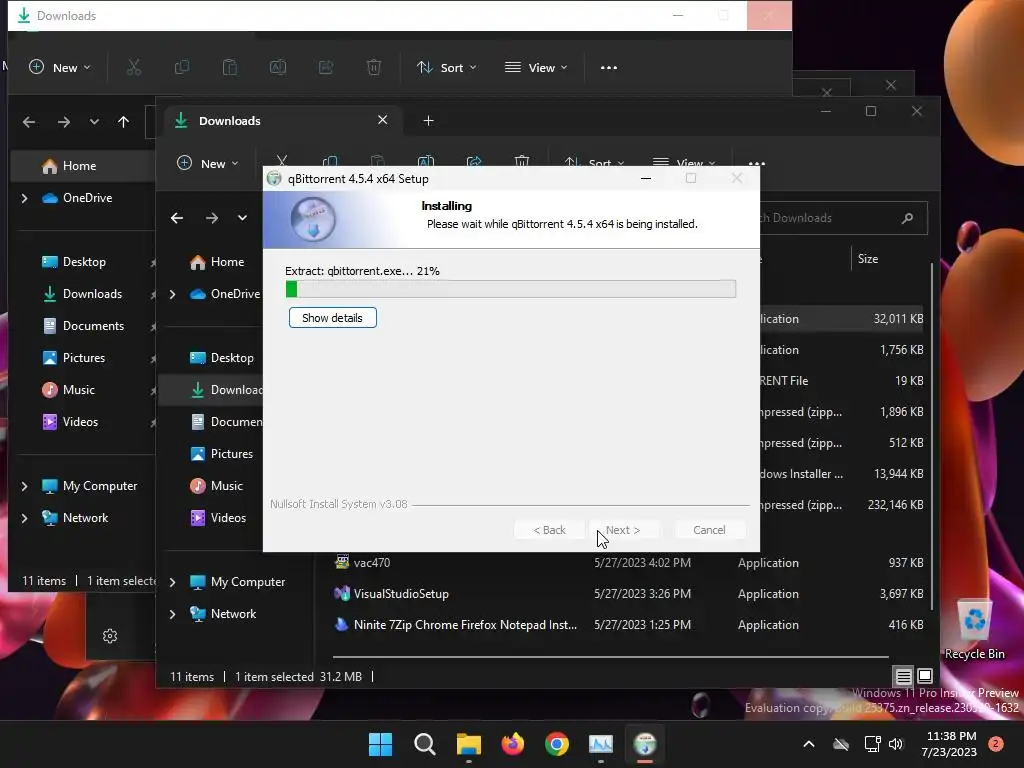
Task: Open the Sort dropdown in back Downloads window
Action: (447, 67)
